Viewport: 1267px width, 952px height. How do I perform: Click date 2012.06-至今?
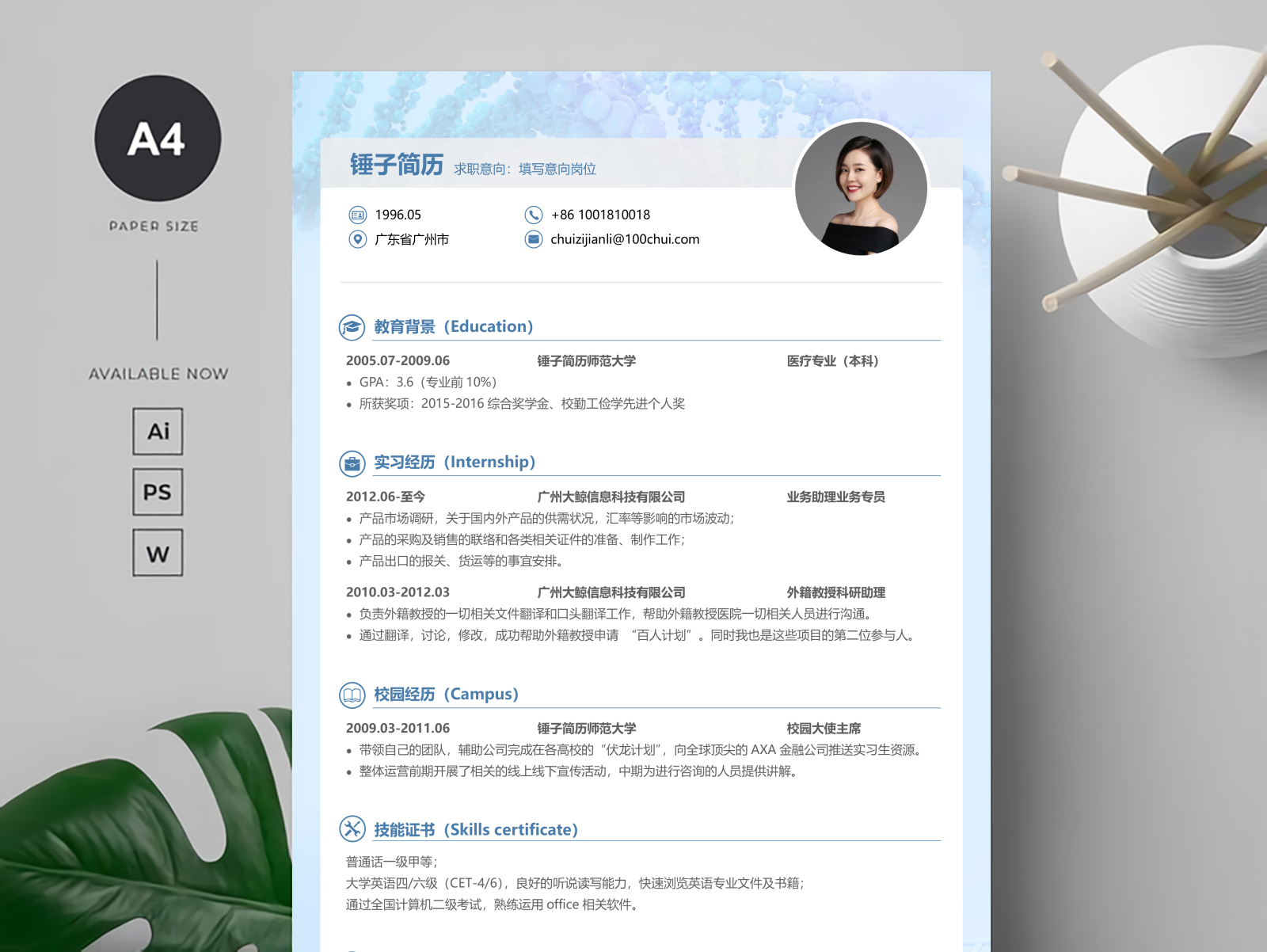386,497
